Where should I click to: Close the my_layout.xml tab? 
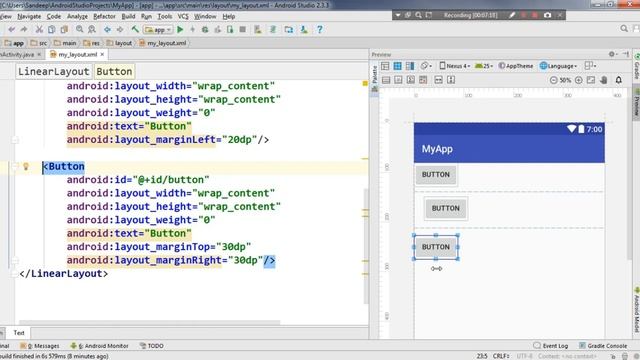[x=102, y=54]
